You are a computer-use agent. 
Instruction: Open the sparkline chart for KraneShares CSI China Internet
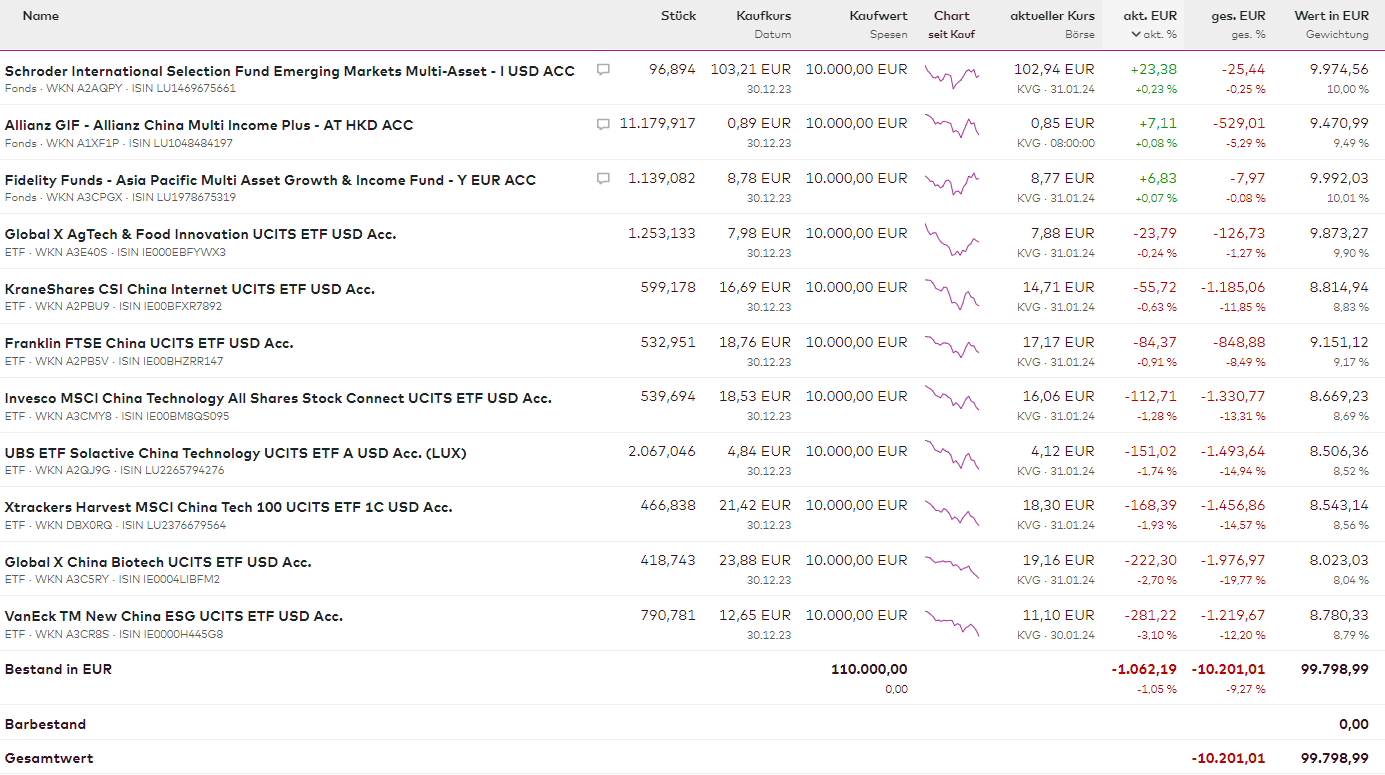coord(952,293)
